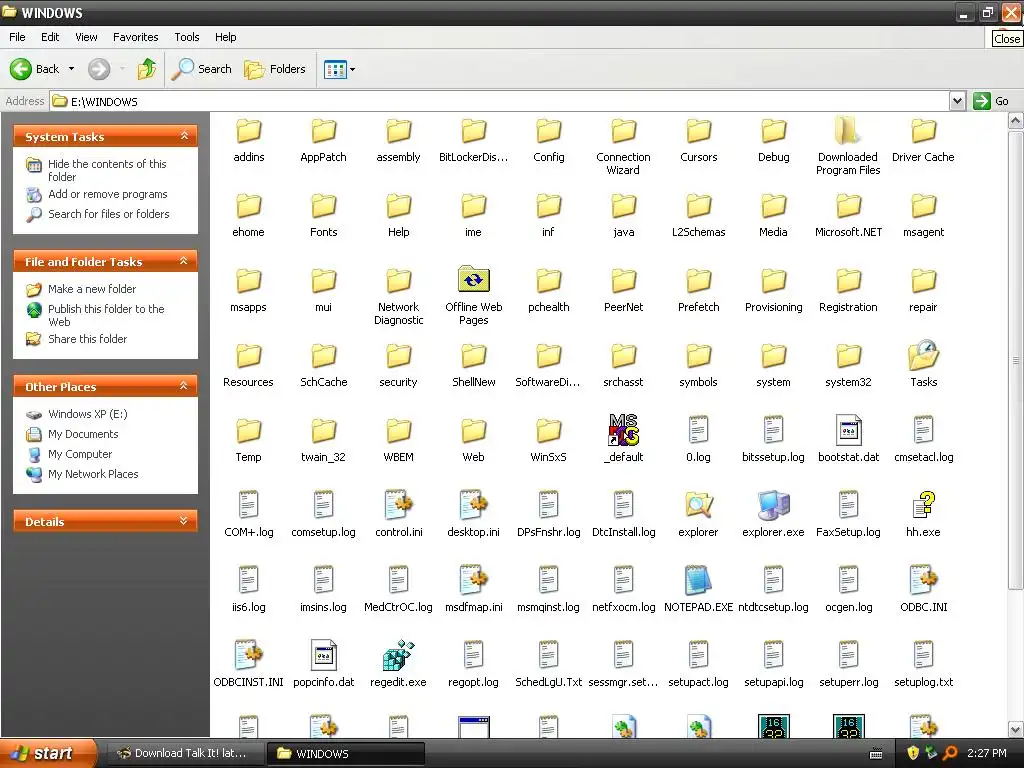The height and width of the screenshot is (768, 1024).
Task: Open the system32 folder
Action: tap(848, 355)
